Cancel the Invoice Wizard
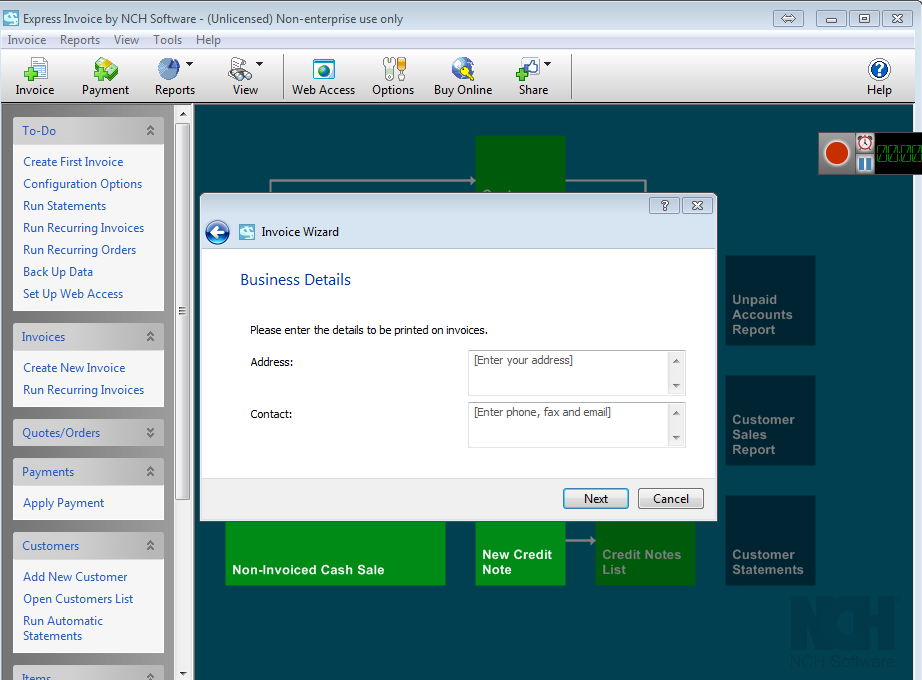The image size is (922, 680). (671, 499)
